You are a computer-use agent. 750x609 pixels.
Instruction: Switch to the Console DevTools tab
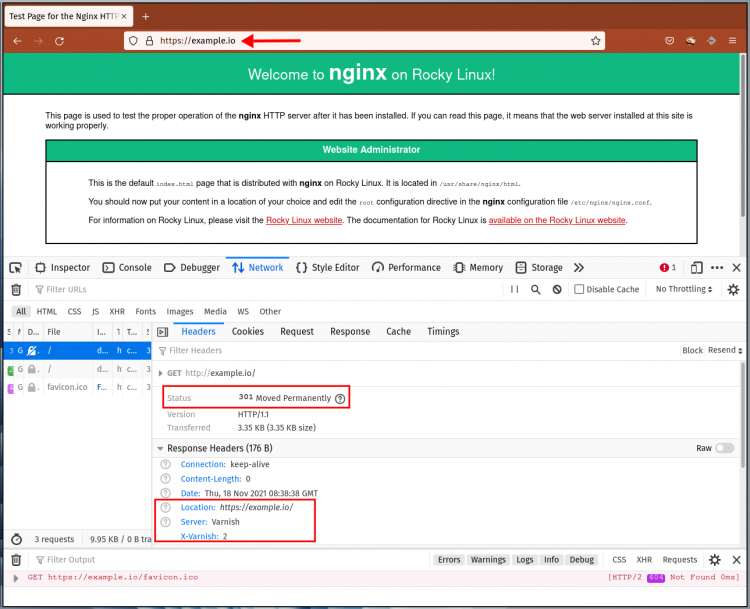(x=127, y=268)
